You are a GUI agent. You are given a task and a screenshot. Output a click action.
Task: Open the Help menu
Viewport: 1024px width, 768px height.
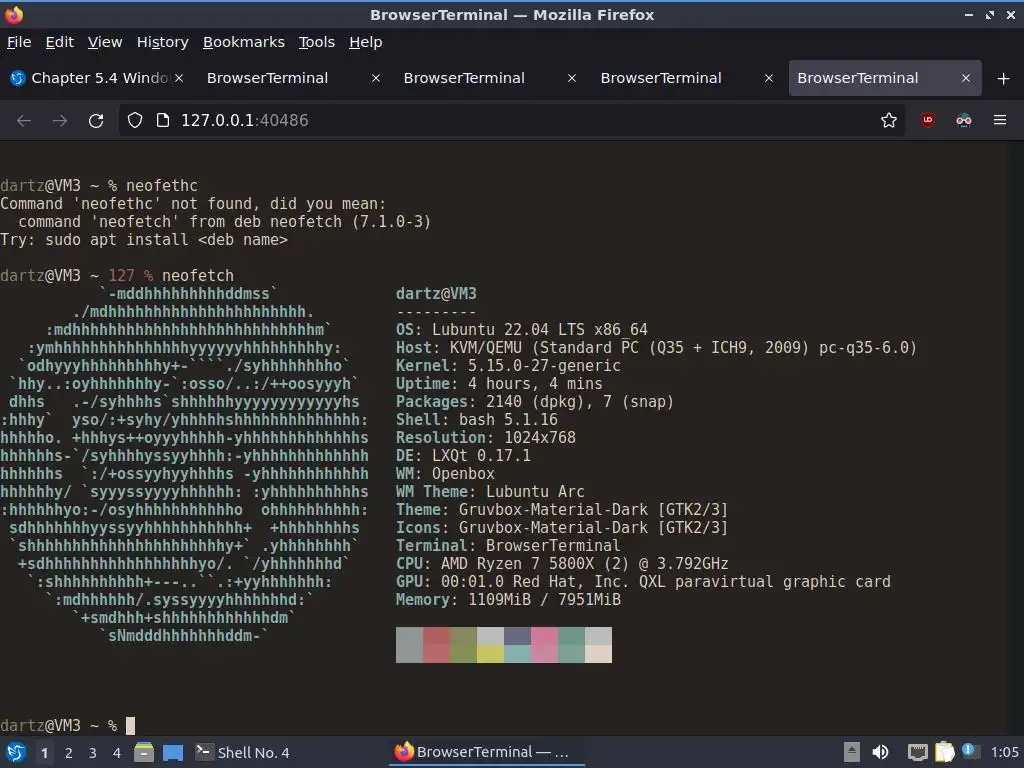365,42
